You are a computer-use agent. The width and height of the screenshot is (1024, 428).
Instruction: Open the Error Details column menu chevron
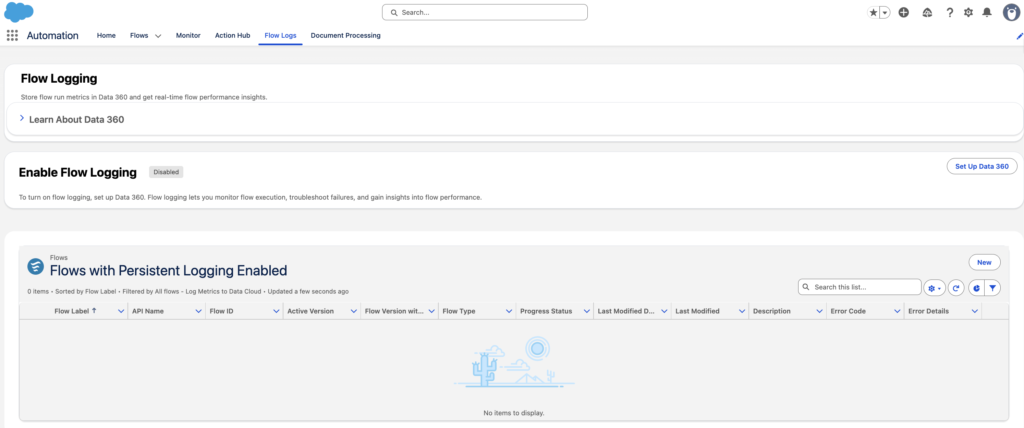[974, 312]
